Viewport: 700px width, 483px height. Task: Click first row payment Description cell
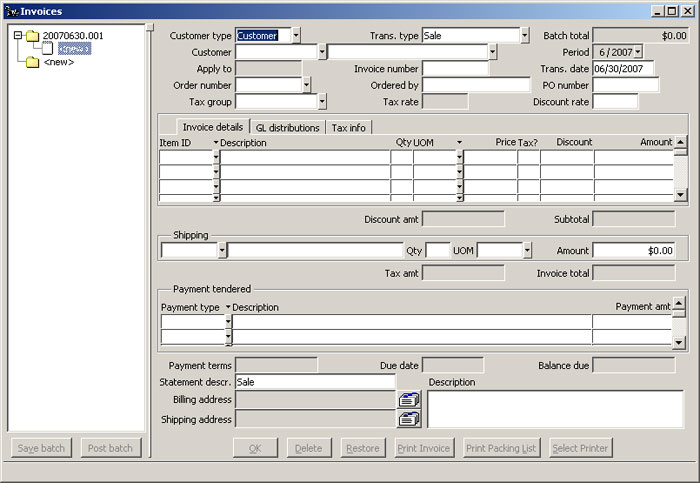point(412,321)
